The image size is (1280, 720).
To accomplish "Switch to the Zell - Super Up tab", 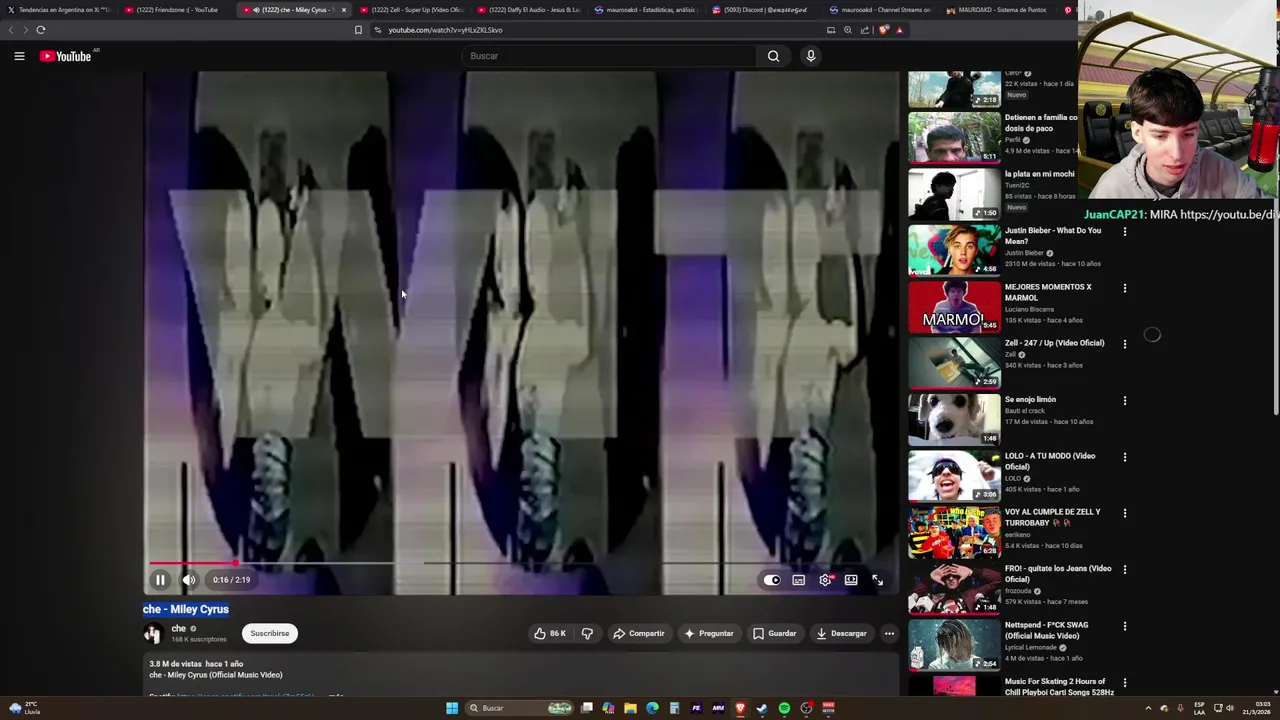I will [x=412, y=10].
